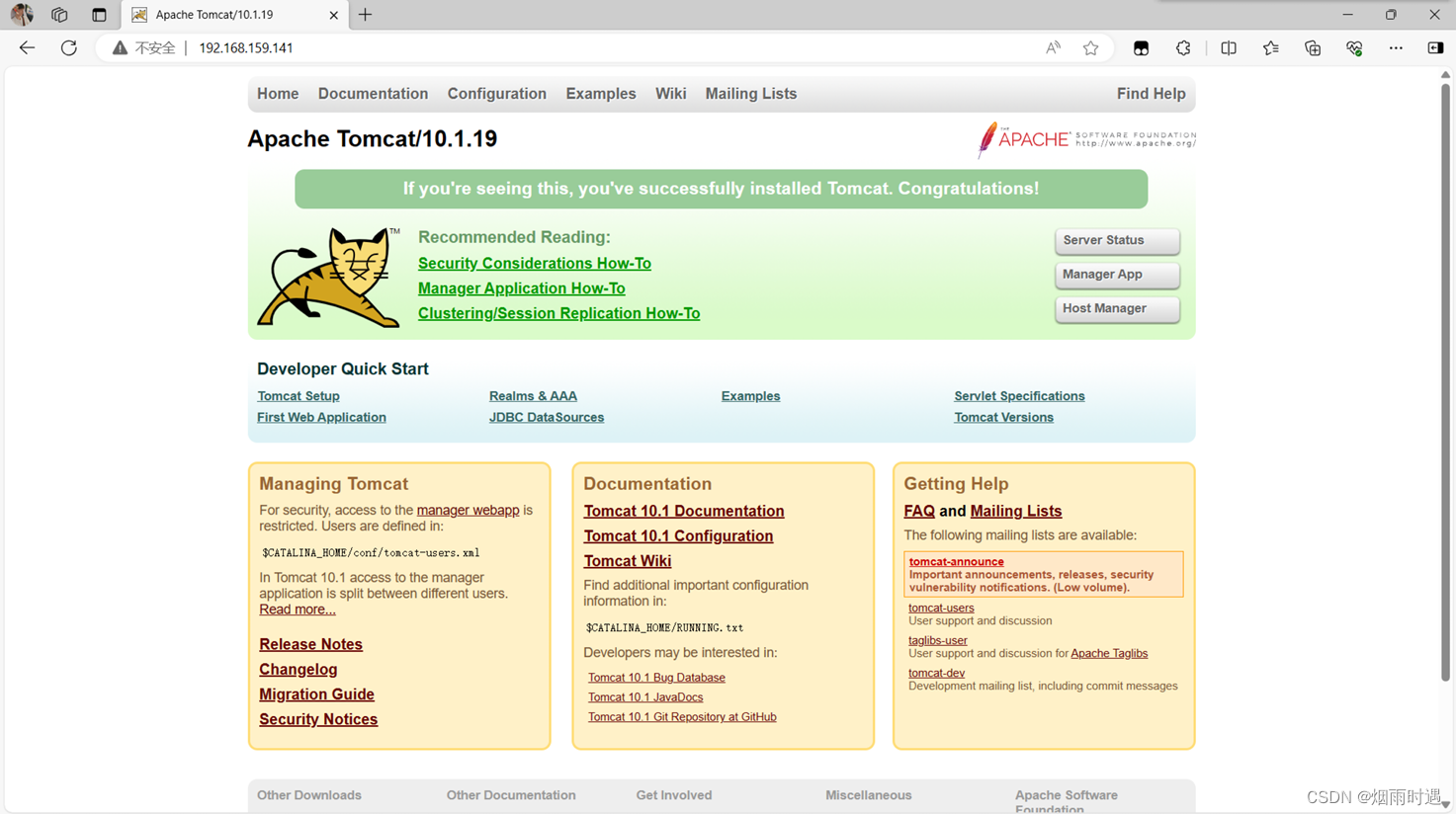Open the tab actions menu icon

click(x=99, y=15)
